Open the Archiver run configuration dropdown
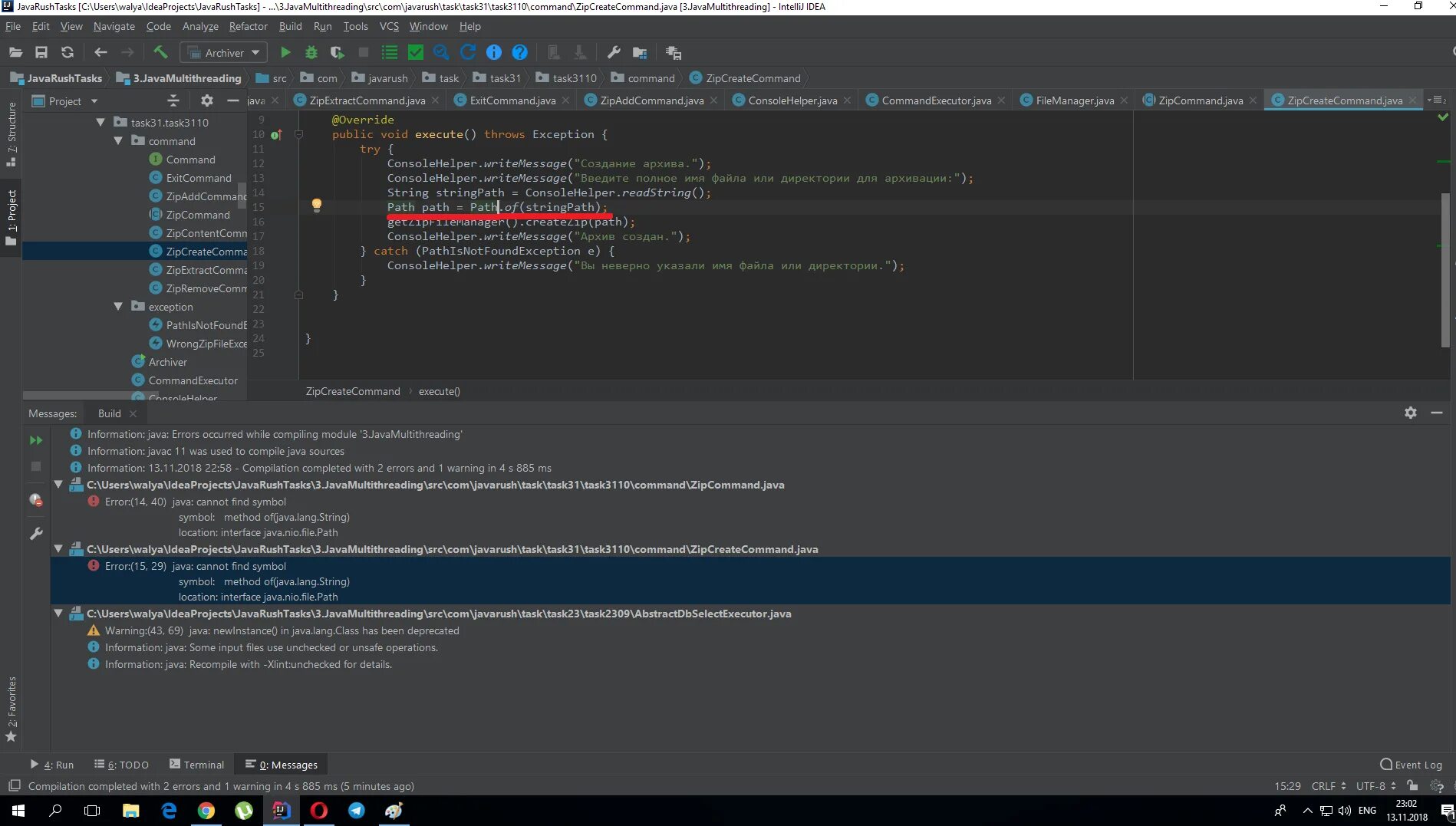The height and width of the screenshot is (826, 1456). click(224, 52)
